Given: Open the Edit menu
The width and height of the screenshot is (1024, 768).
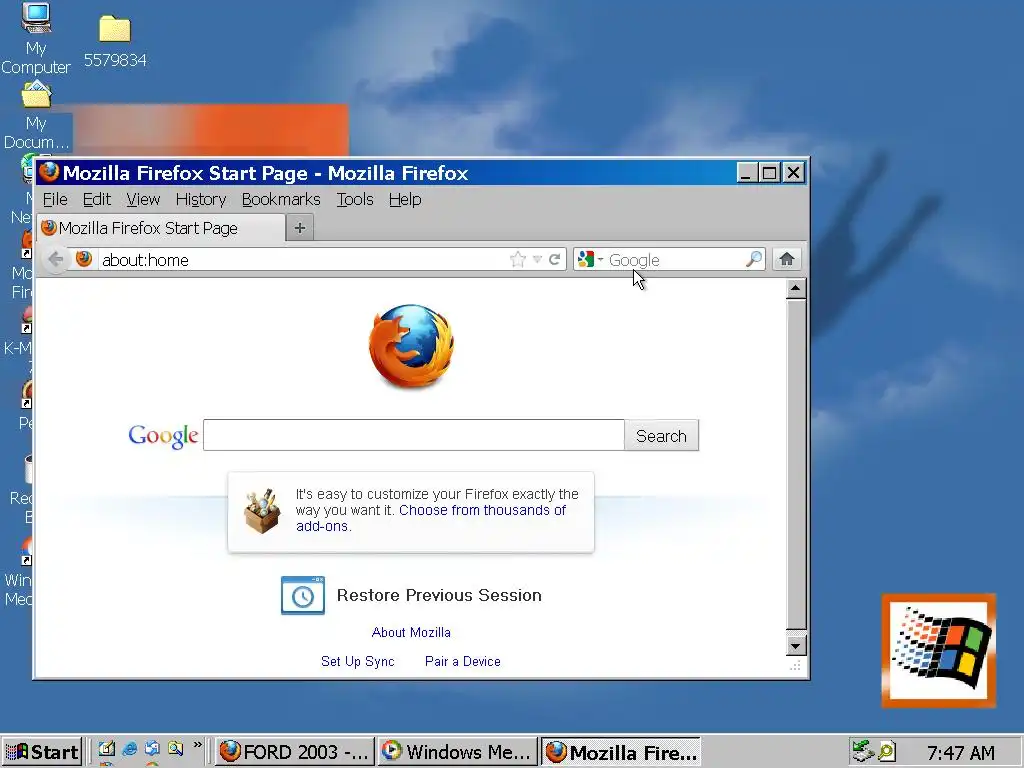Looking at the screenshot, I should pos(97,199).
